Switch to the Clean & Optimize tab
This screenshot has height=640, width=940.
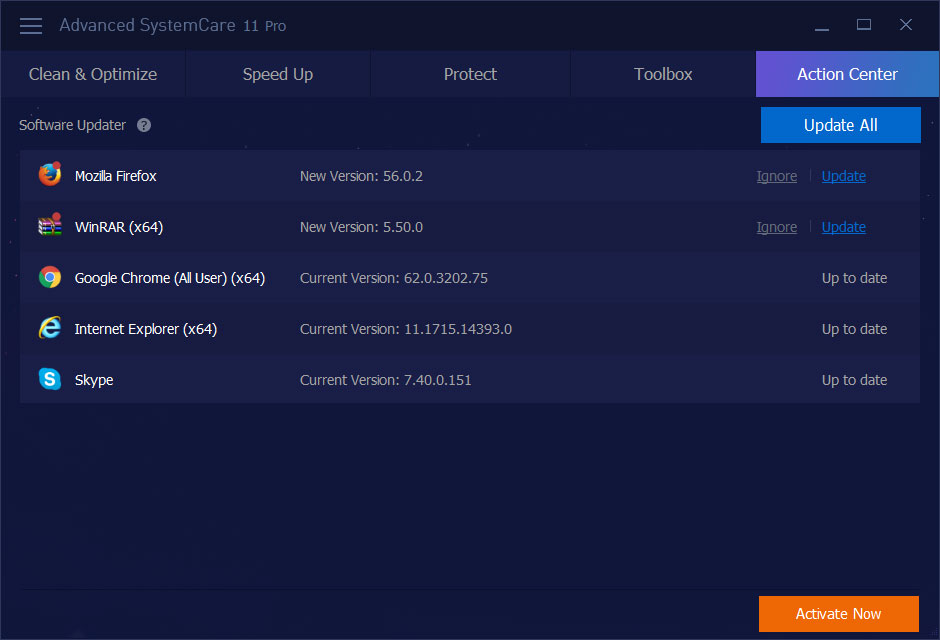pyautogui.click(x=93, y=74)
